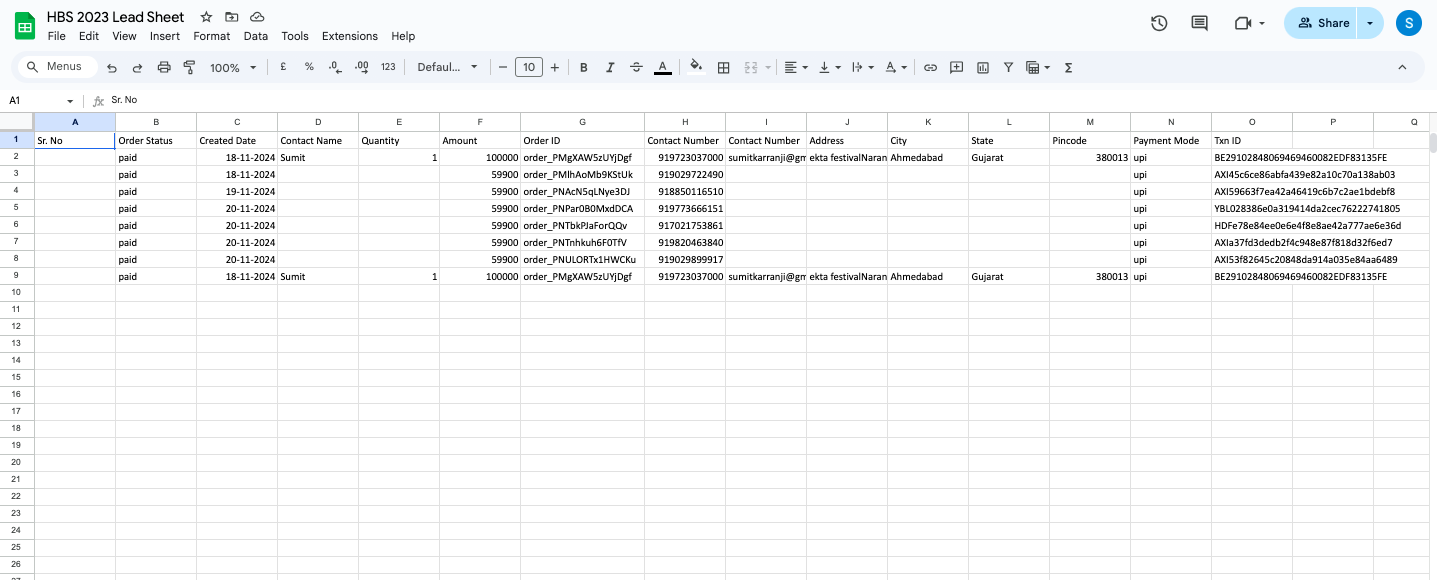Click the font size input field

[x=529, y=67]
